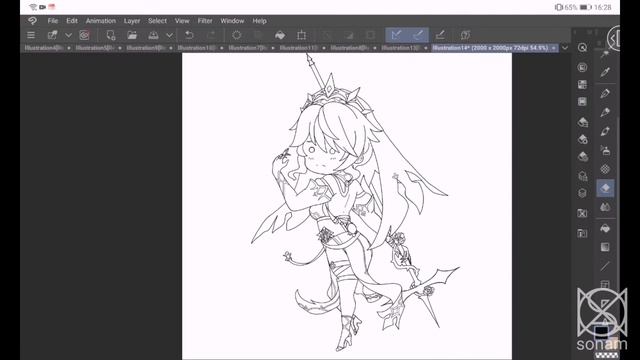The height and width of the screenshot is (360, 640).
Task: Open the Layer menu
Action: [132, 21]
